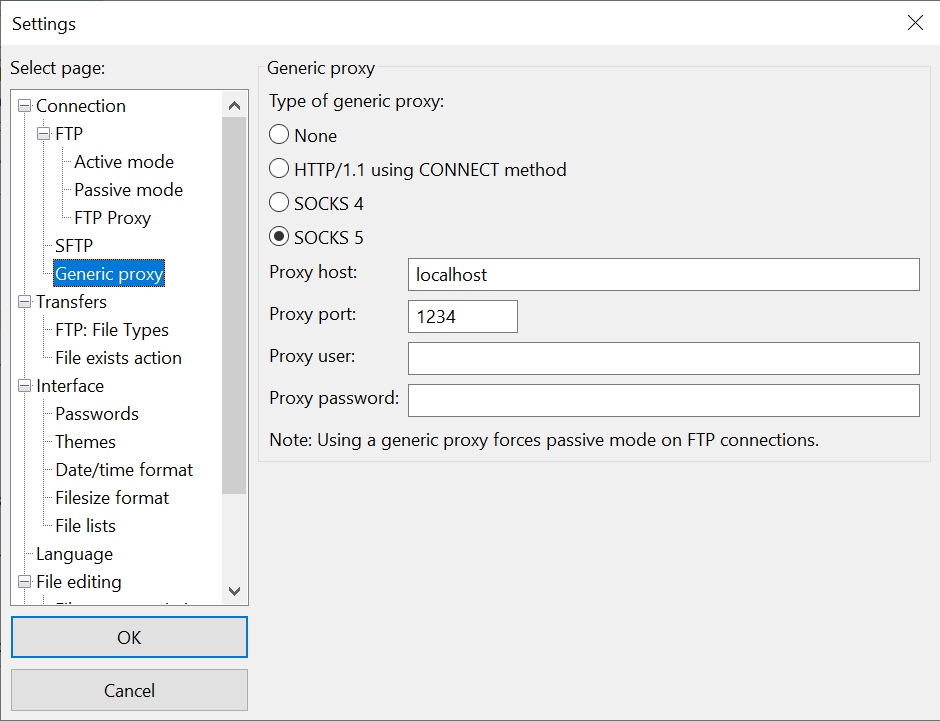Open the Themes settings page
The width and height of the screenshot is (940, 721).
tap(84, 441)
